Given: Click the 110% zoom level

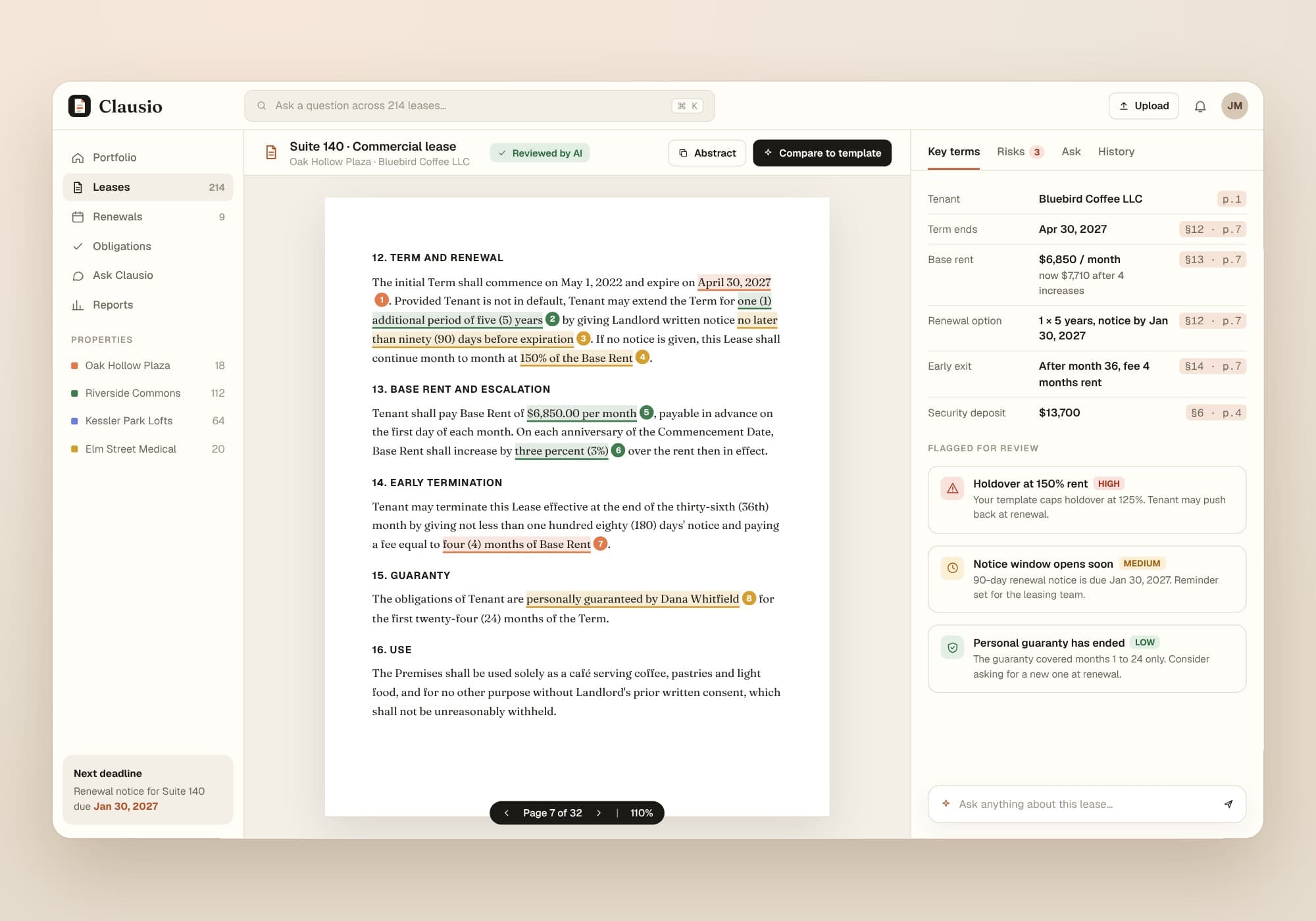Looking at the screenshot, I should (x=642, y=813).
